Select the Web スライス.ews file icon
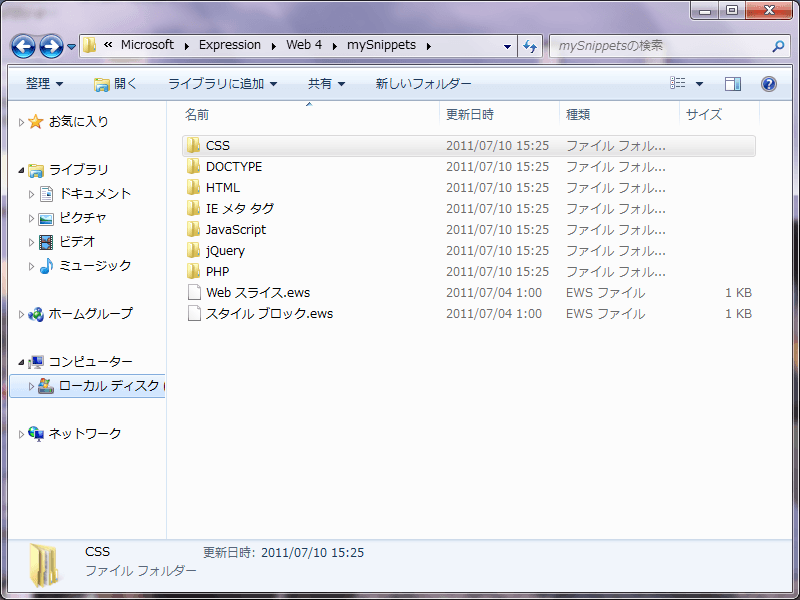The image size is (800, 600). (x=194, y=292)
